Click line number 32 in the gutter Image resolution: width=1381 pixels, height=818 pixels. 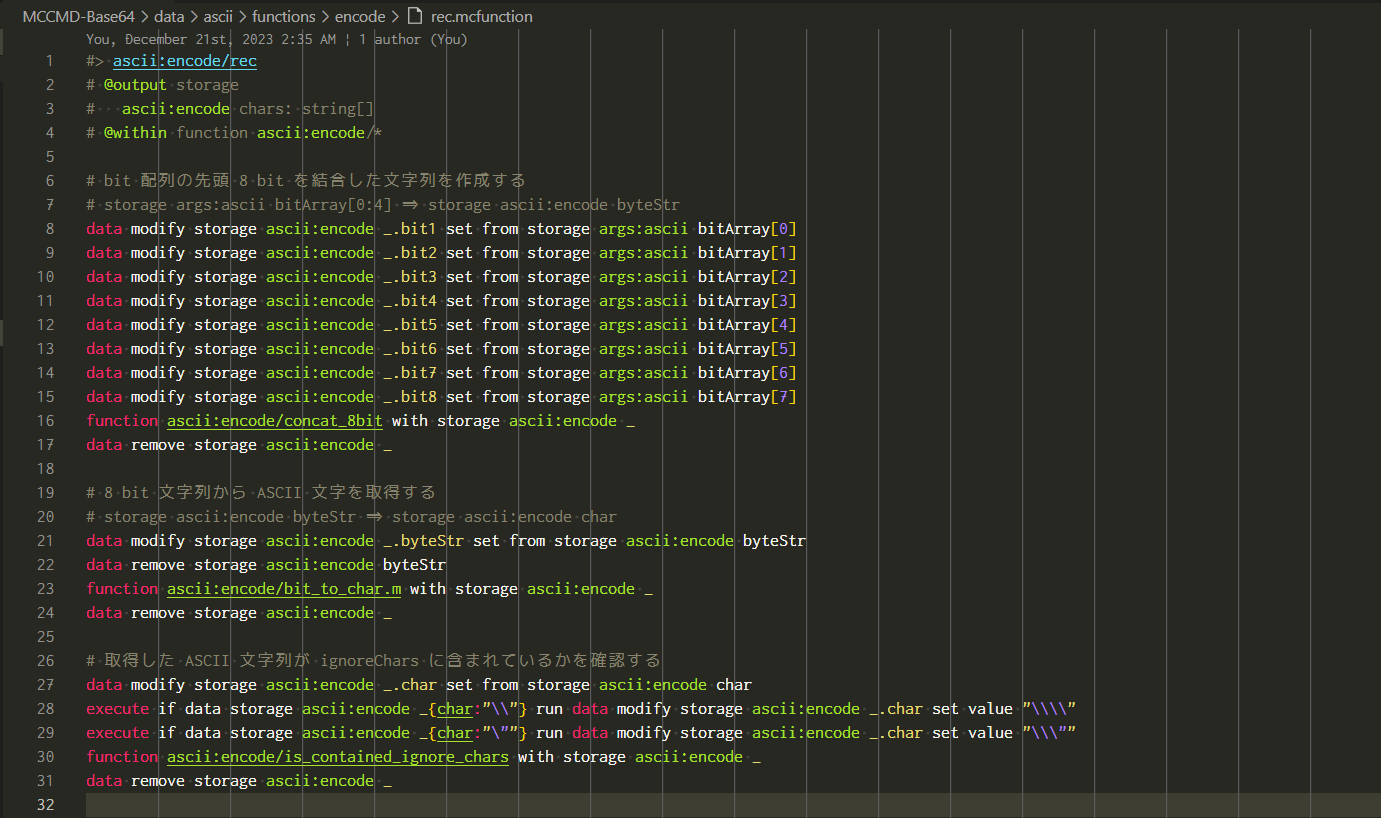point(45,805)
